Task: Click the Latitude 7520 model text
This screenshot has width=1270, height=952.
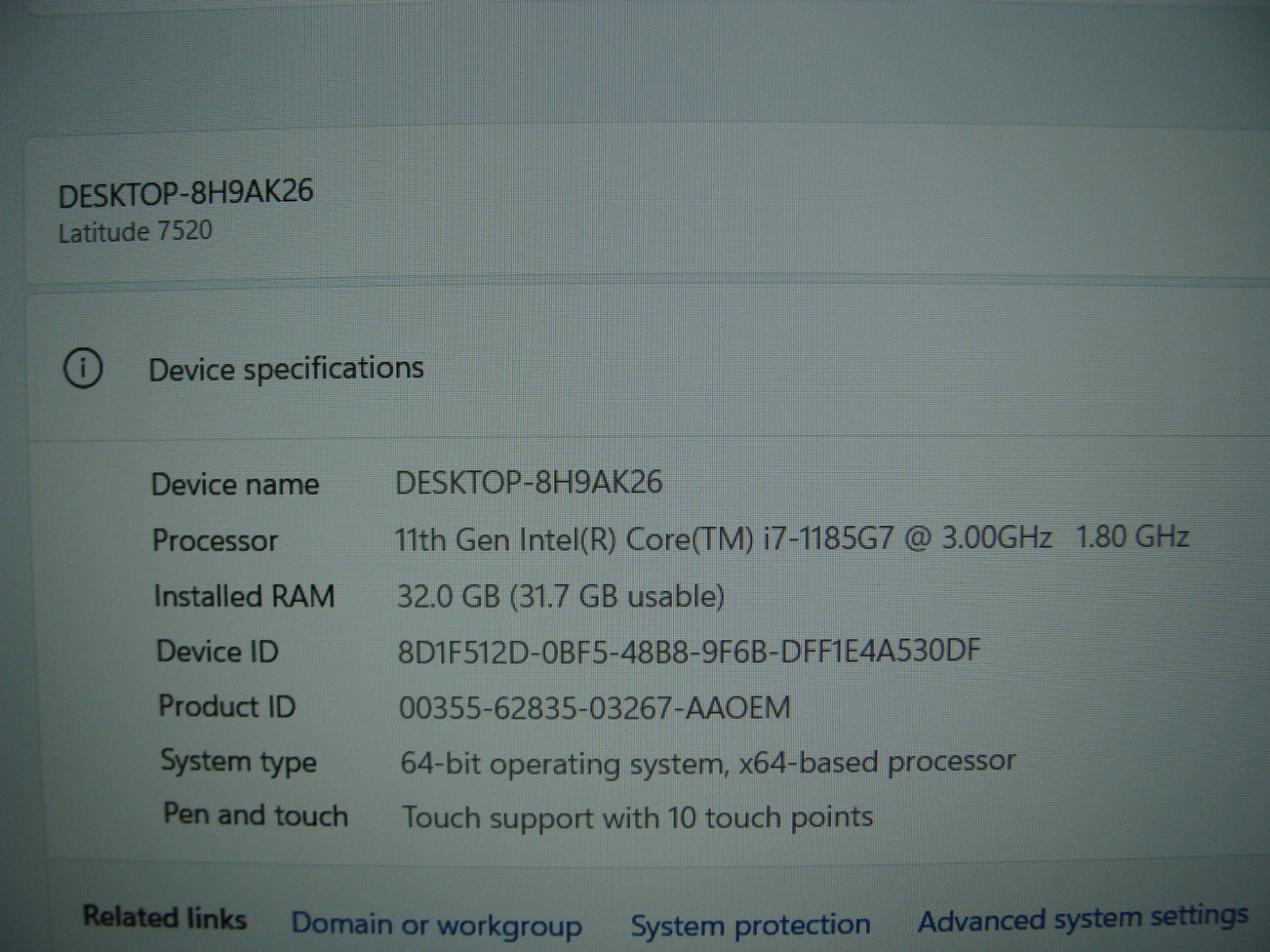Action: pos(135,232)
